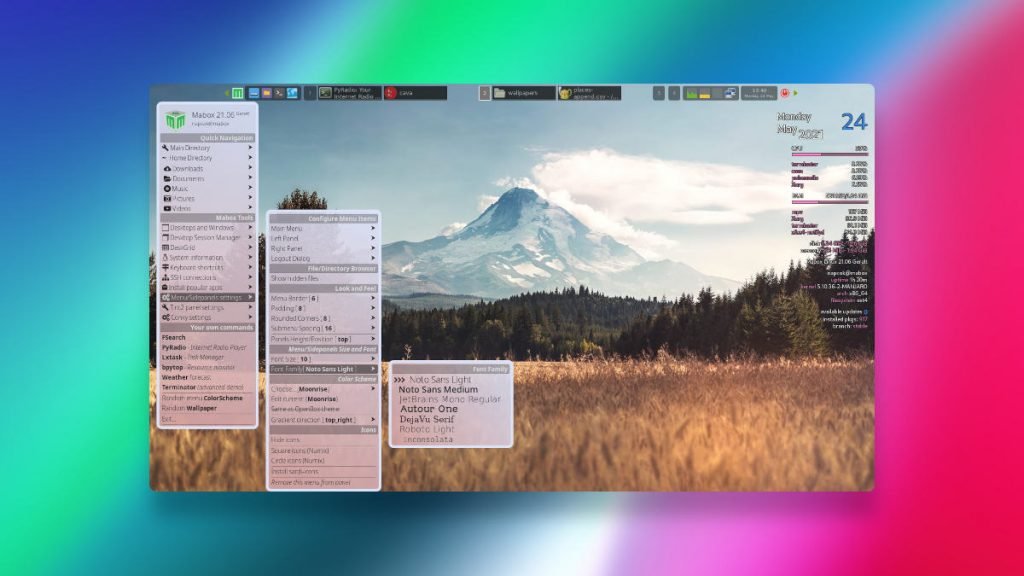Select Noto Sans Medium in Font Family list
1024x576 pixels.
click(x=438, y=391)
